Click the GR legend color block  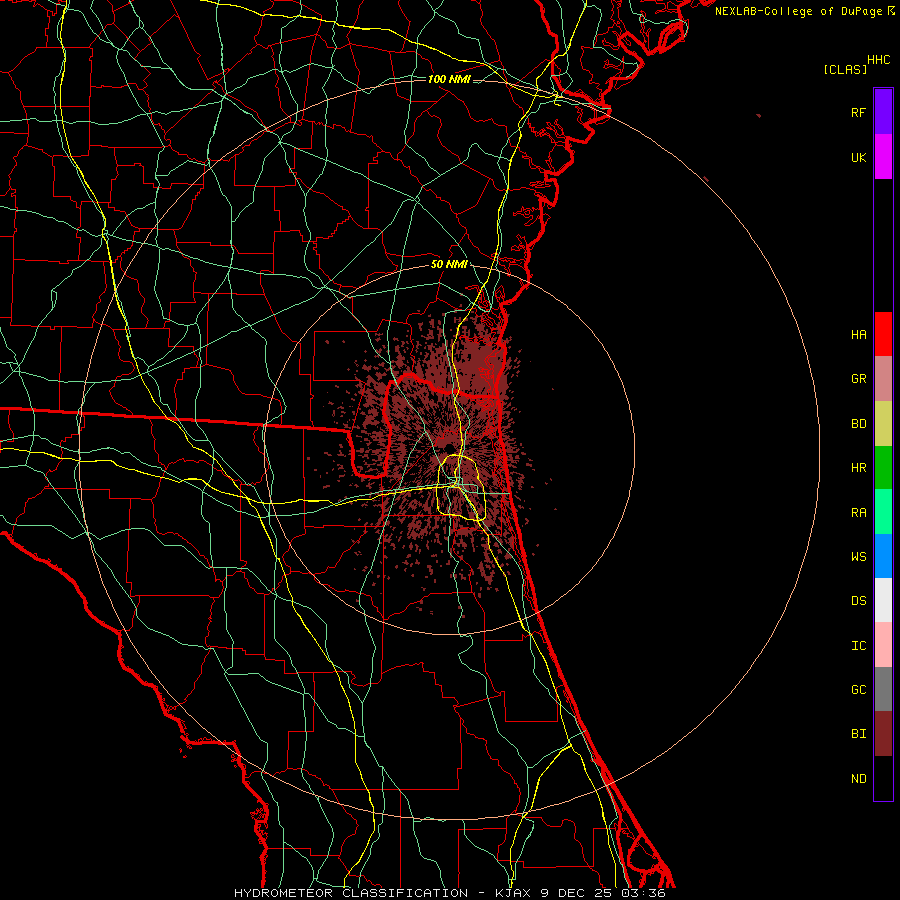(883, 379)
